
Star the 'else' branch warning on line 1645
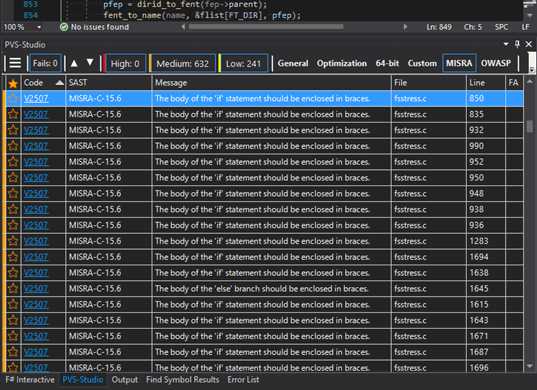tap(13, 289)
